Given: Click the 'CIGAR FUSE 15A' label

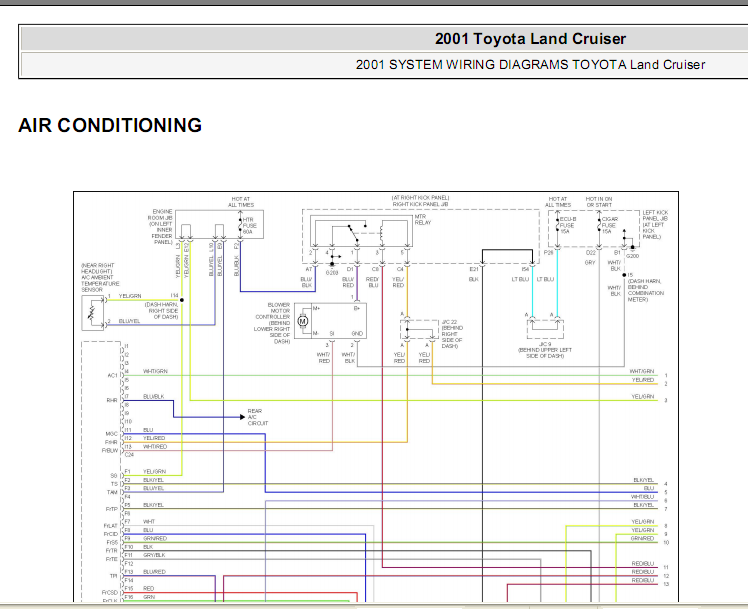Looking at the screenshot, I should [610, 225].
